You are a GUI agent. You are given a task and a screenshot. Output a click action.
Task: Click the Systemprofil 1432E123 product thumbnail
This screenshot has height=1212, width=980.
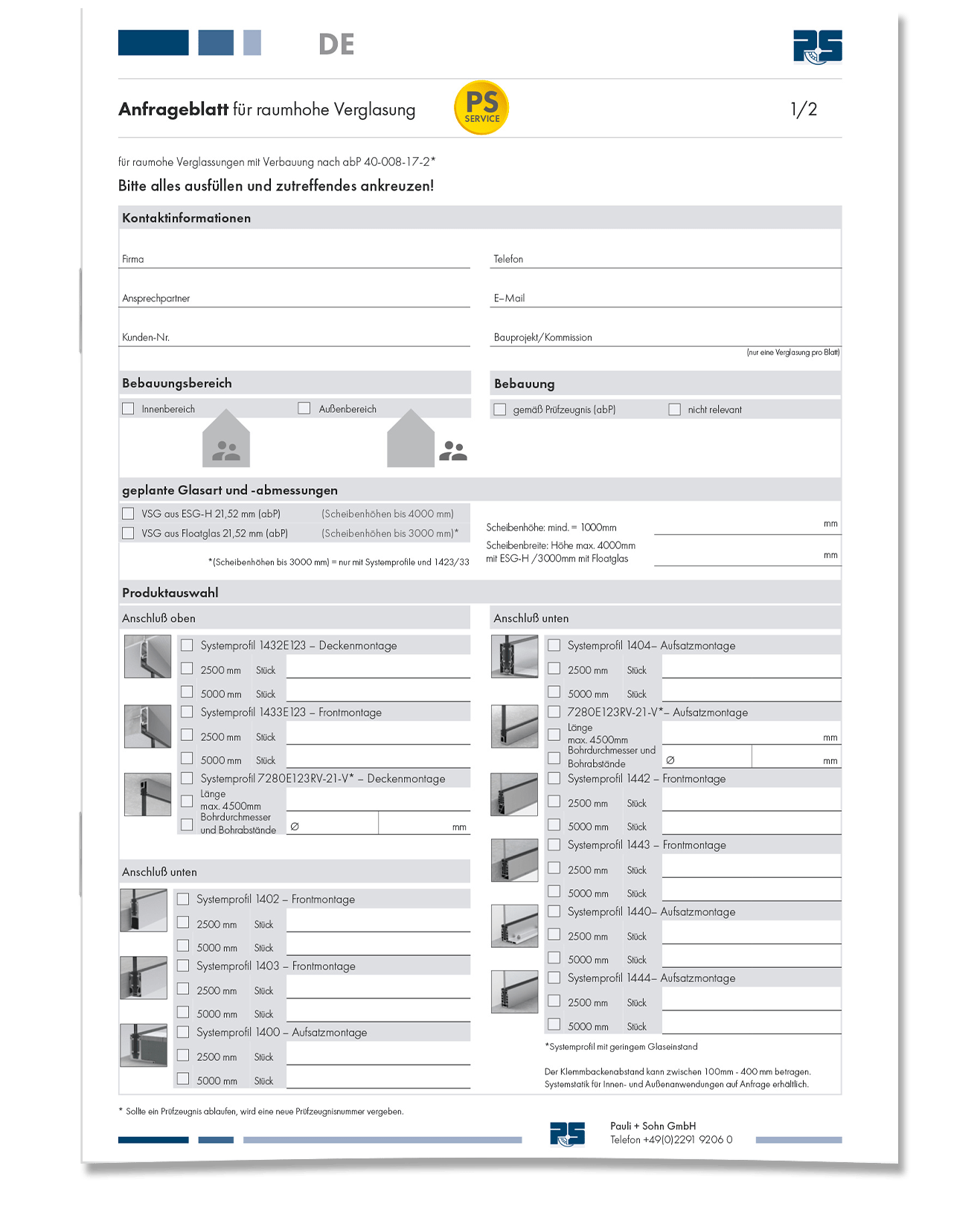pos(147,656)
